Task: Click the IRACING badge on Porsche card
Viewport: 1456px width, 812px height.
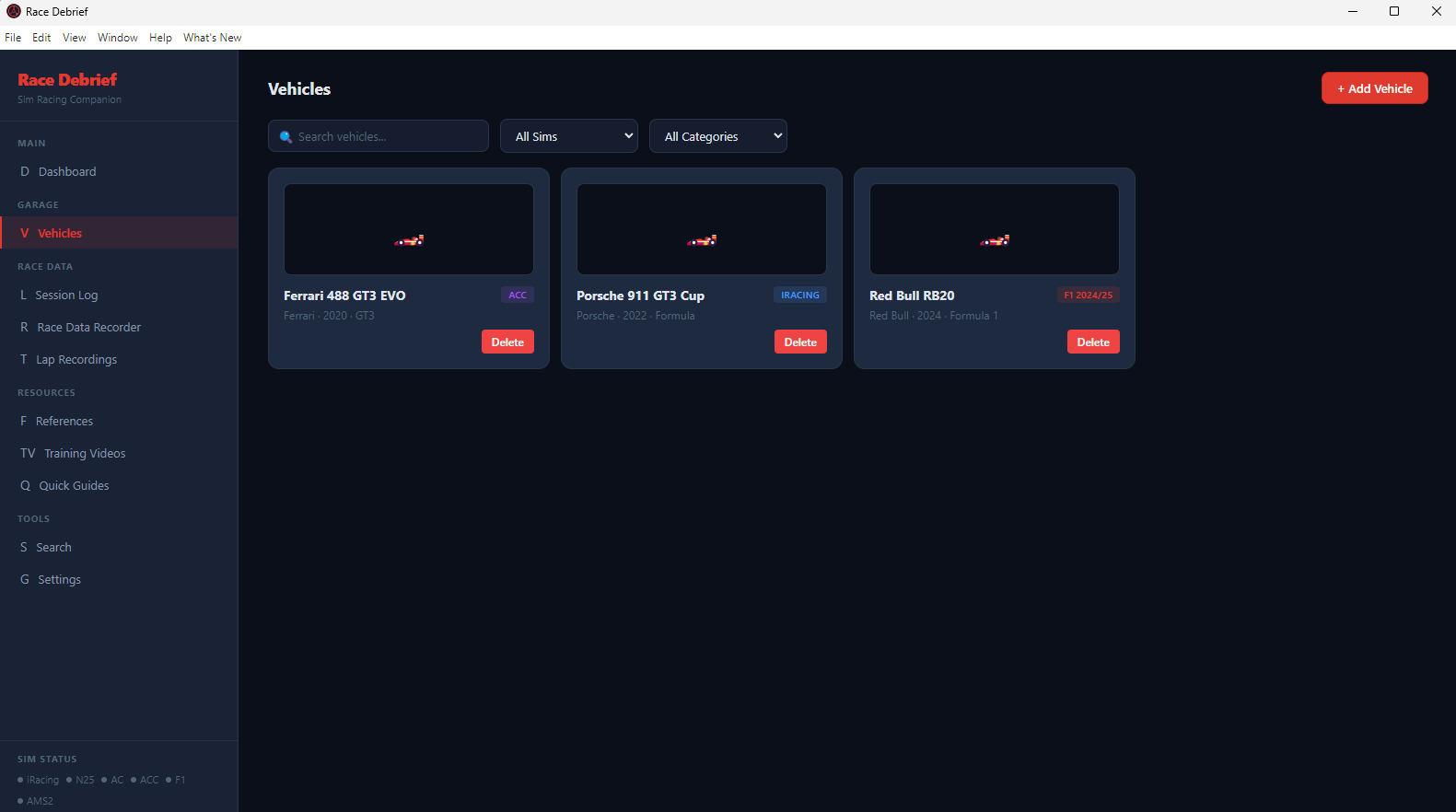Action: 800,296
